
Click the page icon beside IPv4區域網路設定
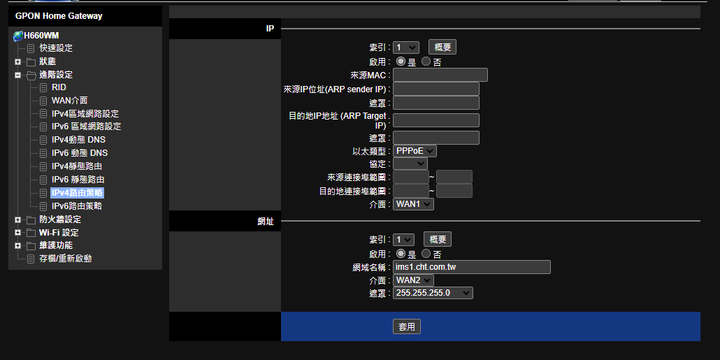click(x=43, y=114)
